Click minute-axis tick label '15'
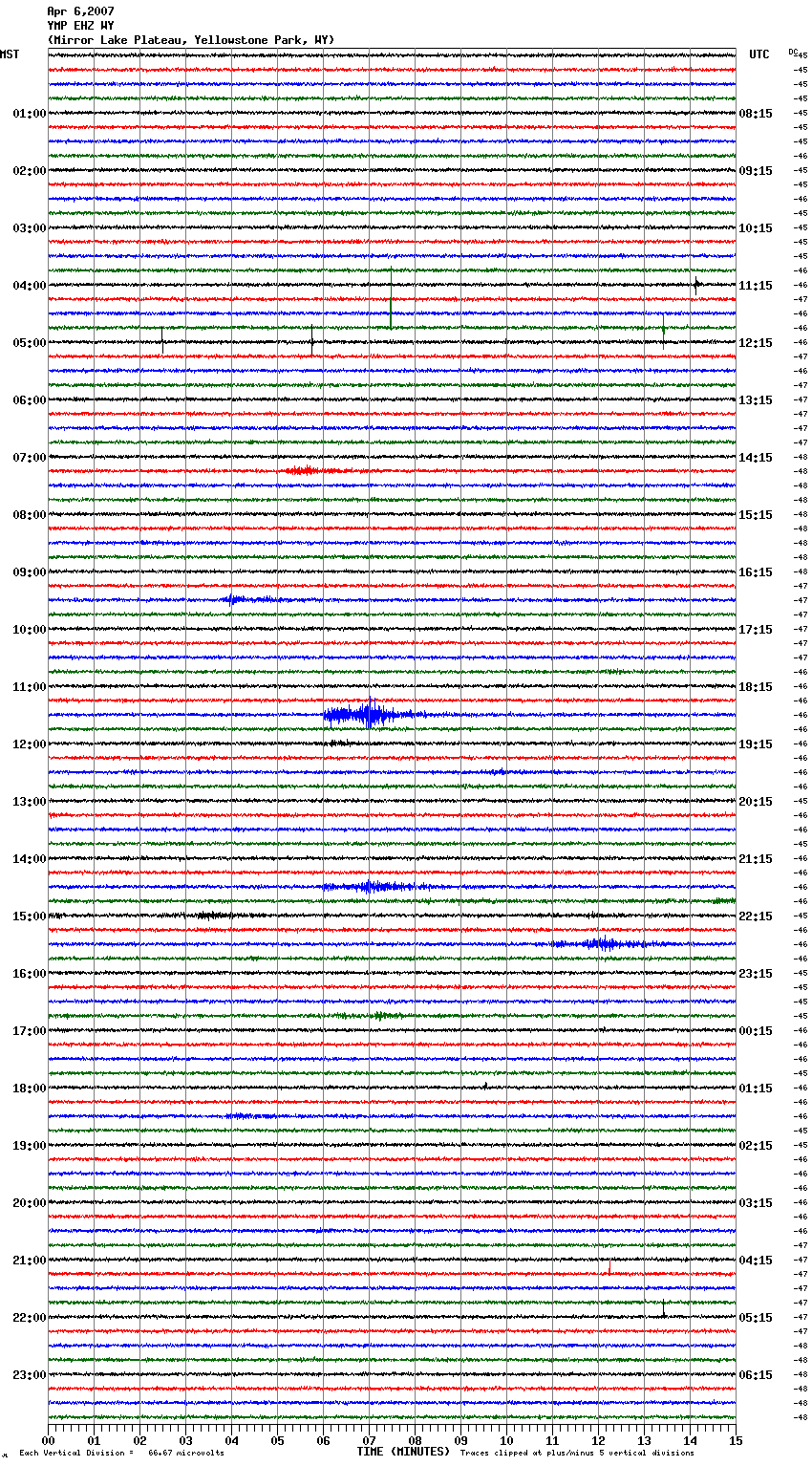812x1466 pixels. (736, 1440)
